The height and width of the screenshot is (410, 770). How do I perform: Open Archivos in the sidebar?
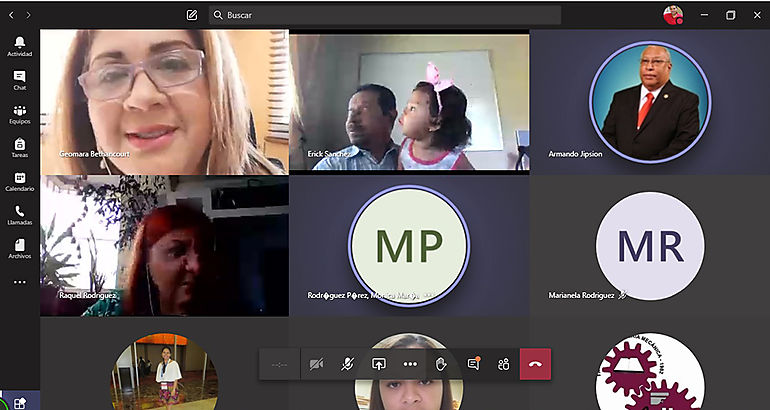coord(20,249)
